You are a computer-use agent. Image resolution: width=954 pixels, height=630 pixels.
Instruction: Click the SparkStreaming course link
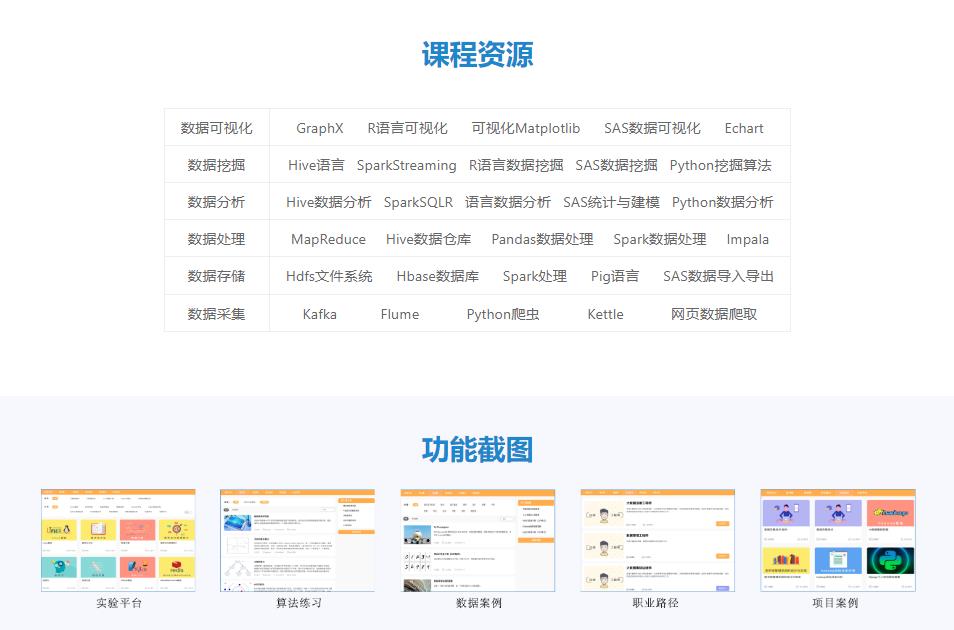point(406,165)
